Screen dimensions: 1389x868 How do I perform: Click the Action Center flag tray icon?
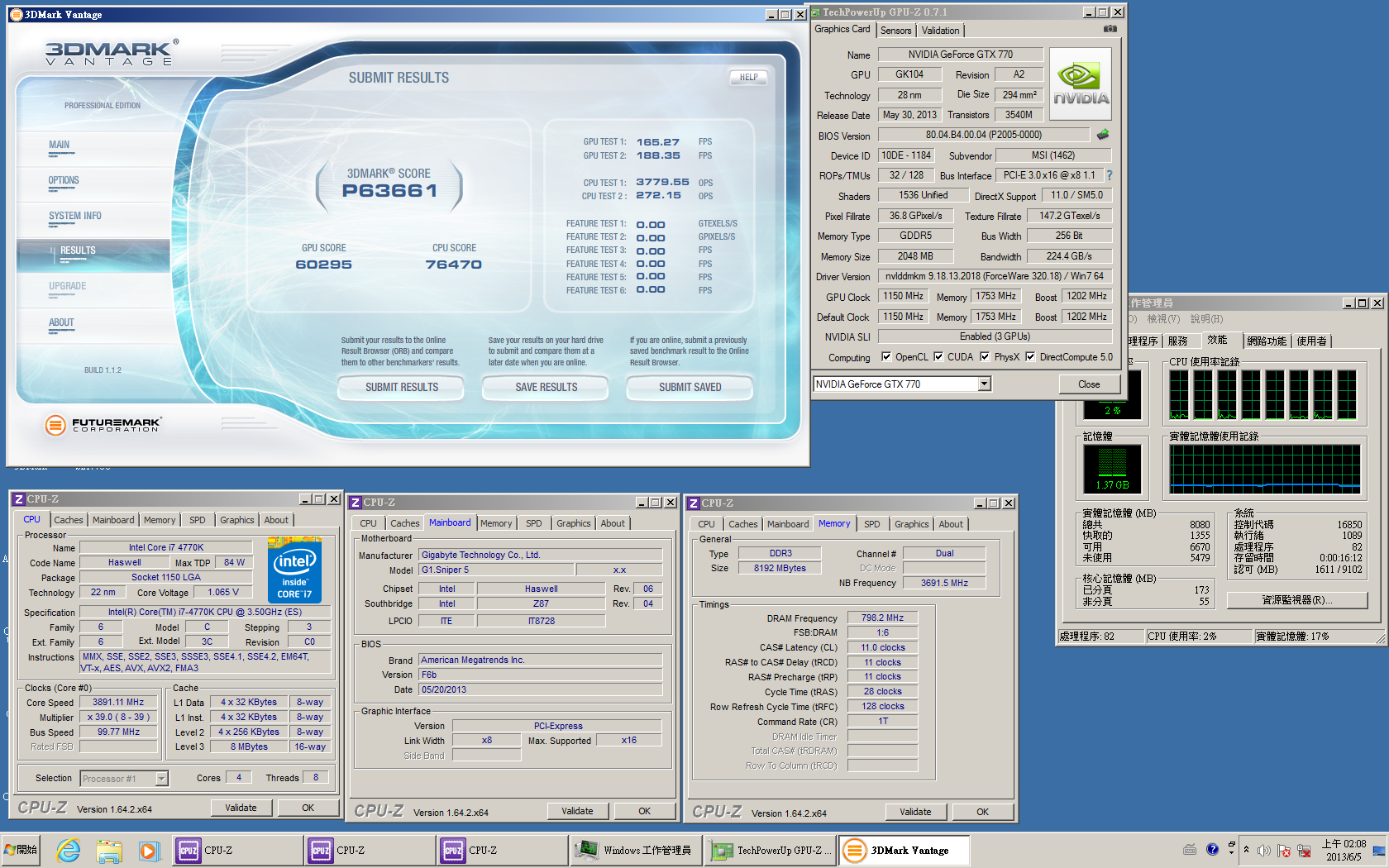[1284, 850]
